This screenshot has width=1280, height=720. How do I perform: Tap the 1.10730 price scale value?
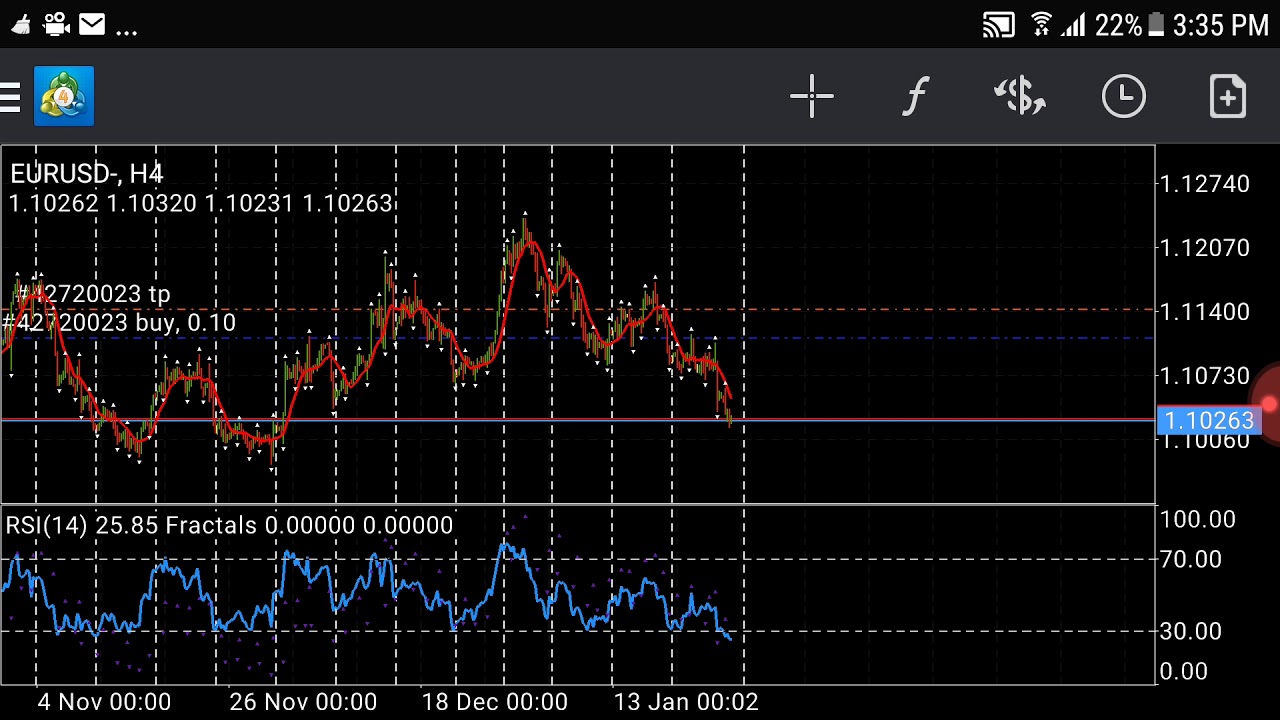coord(1204,376)
